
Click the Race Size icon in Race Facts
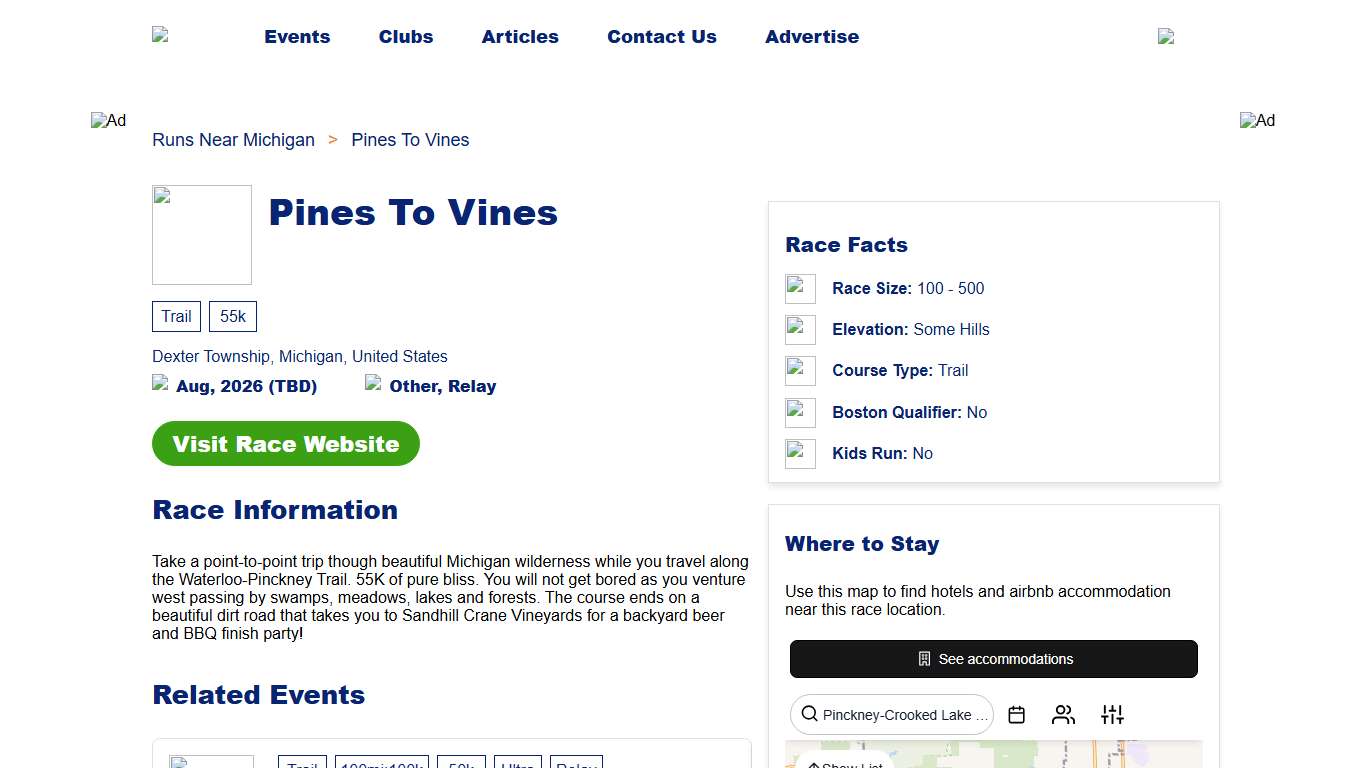click(x=800, y=288)
